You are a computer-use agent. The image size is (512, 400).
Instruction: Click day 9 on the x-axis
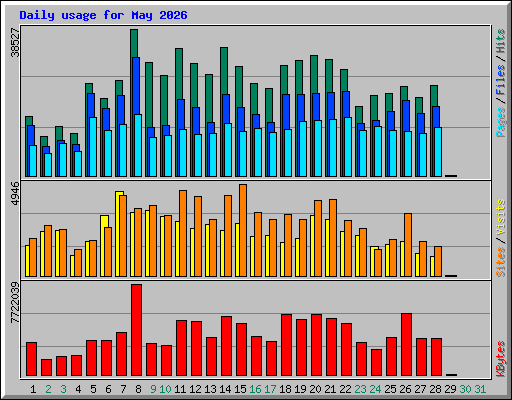(153, 389)
